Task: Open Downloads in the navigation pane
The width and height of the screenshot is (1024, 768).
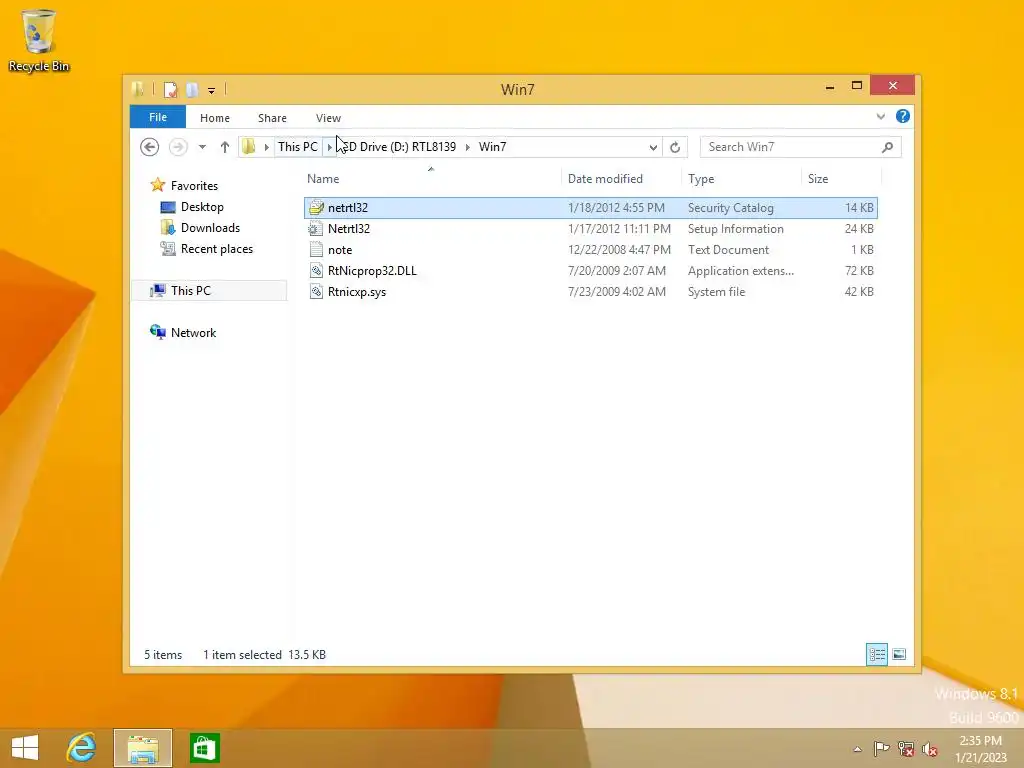Action: (x=210, y=227)
